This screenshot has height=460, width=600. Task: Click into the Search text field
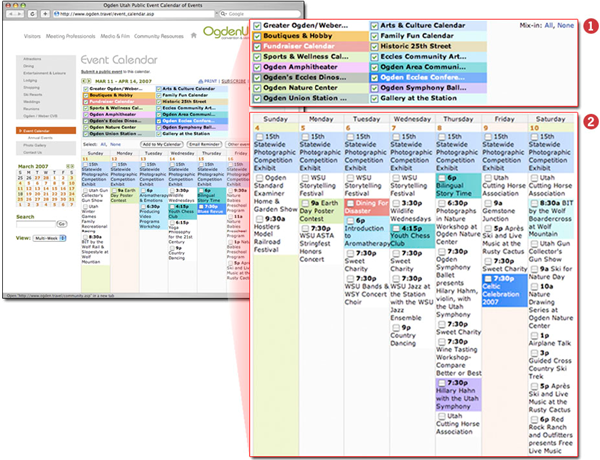tap(36, 224)
